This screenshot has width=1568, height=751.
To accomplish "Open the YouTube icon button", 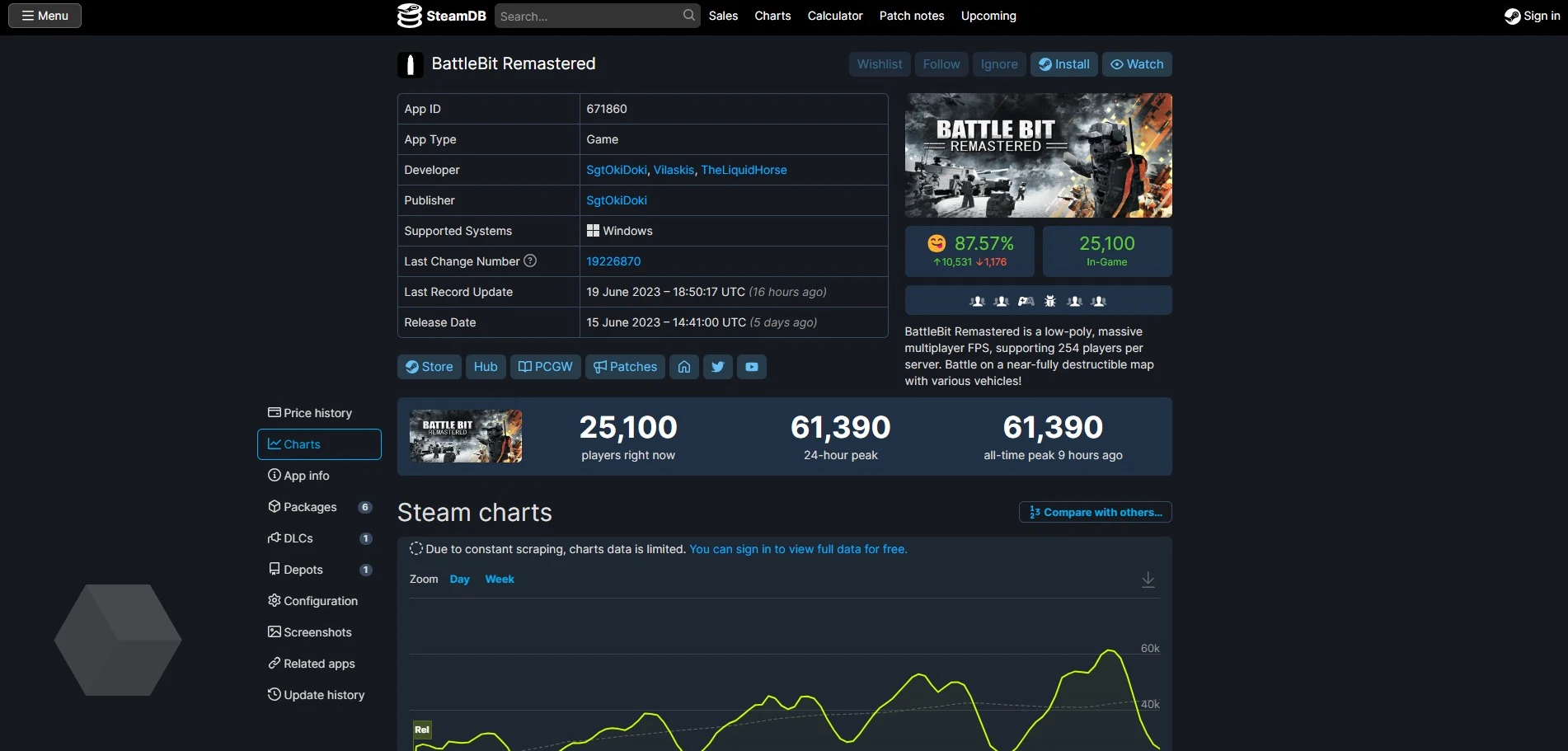I will (752, 367).
